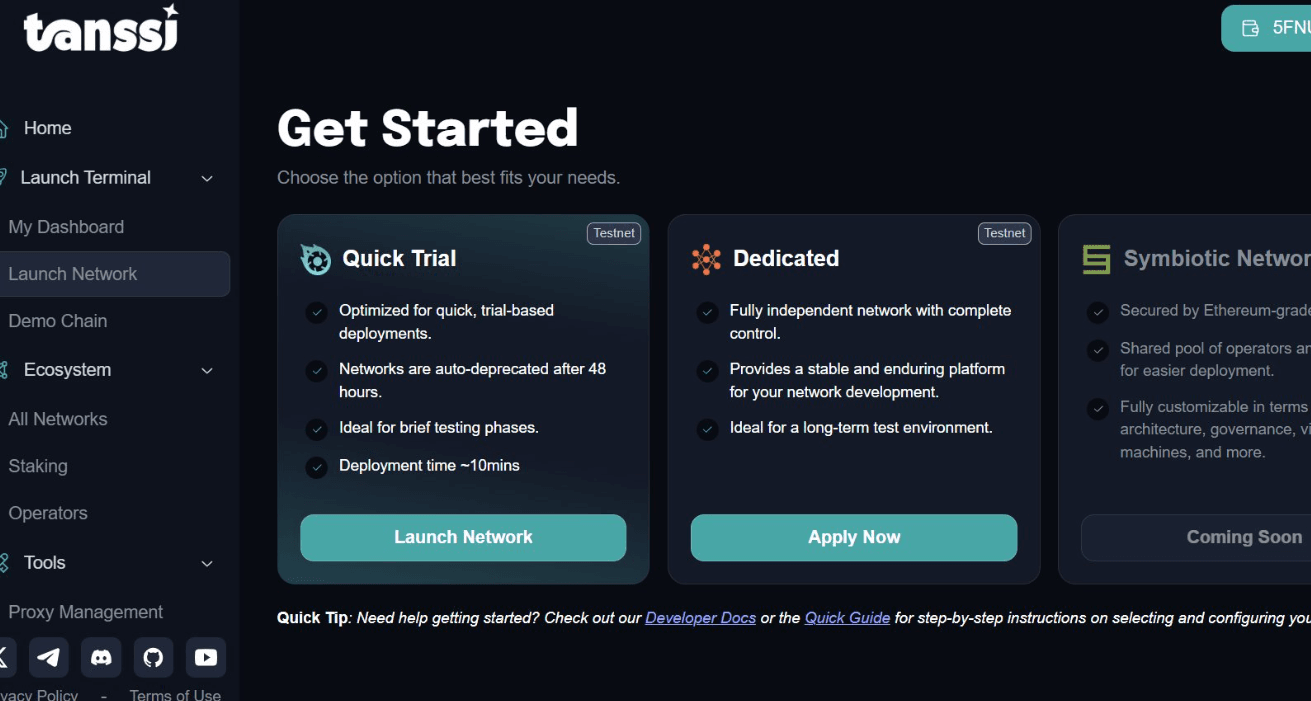The height and width of the screenshot is (701, 1311).
Task: Collapse the Launch Terminal section chevron
Action: click(207, 178)
